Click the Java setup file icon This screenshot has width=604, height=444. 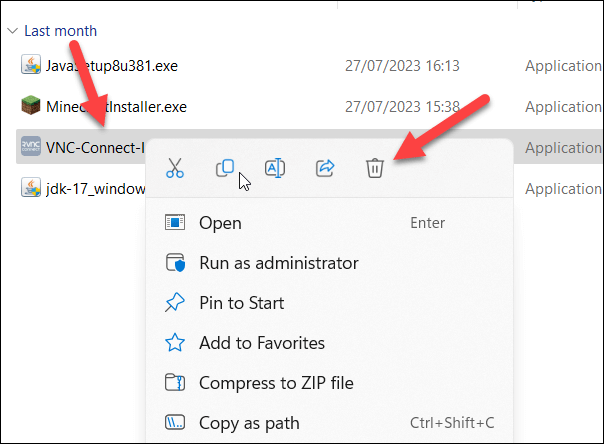coord(30,66)
